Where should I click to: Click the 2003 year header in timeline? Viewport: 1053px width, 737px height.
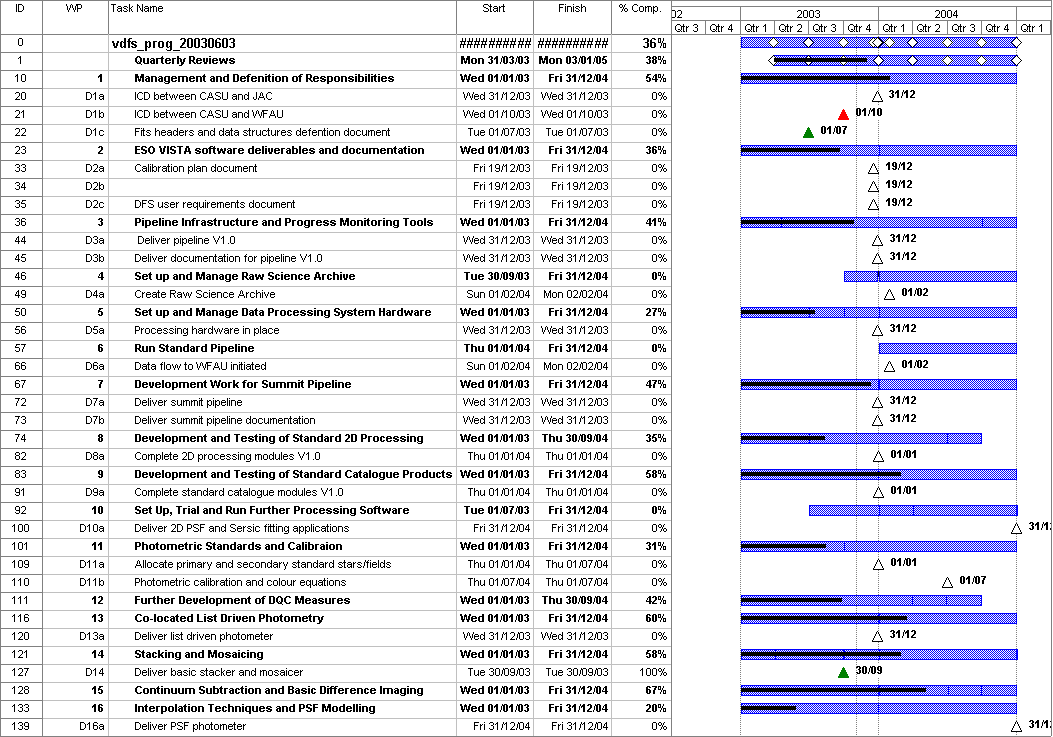(809, 14)
